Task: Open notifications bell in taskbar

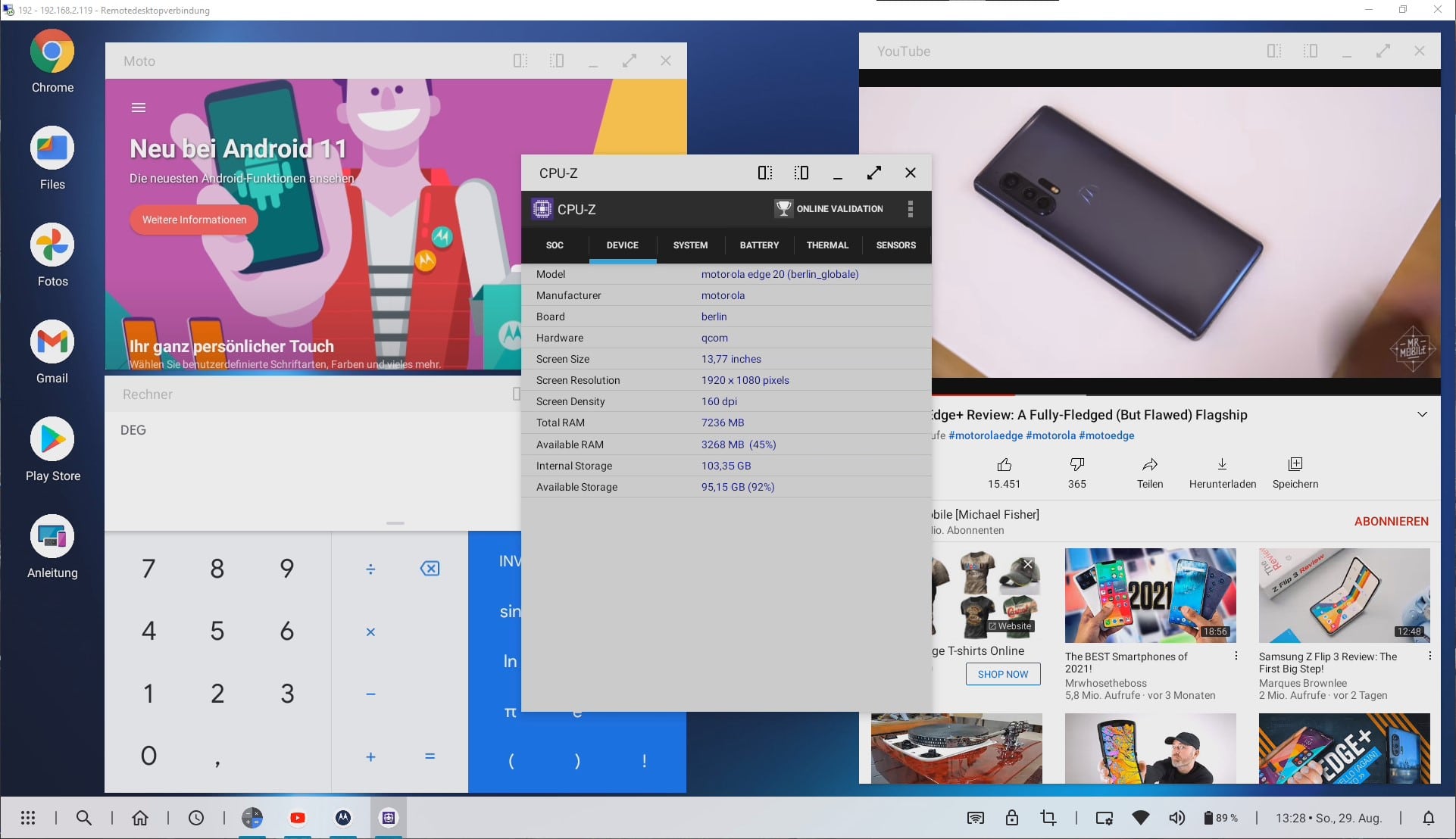Action: (x=1428, y=818)
